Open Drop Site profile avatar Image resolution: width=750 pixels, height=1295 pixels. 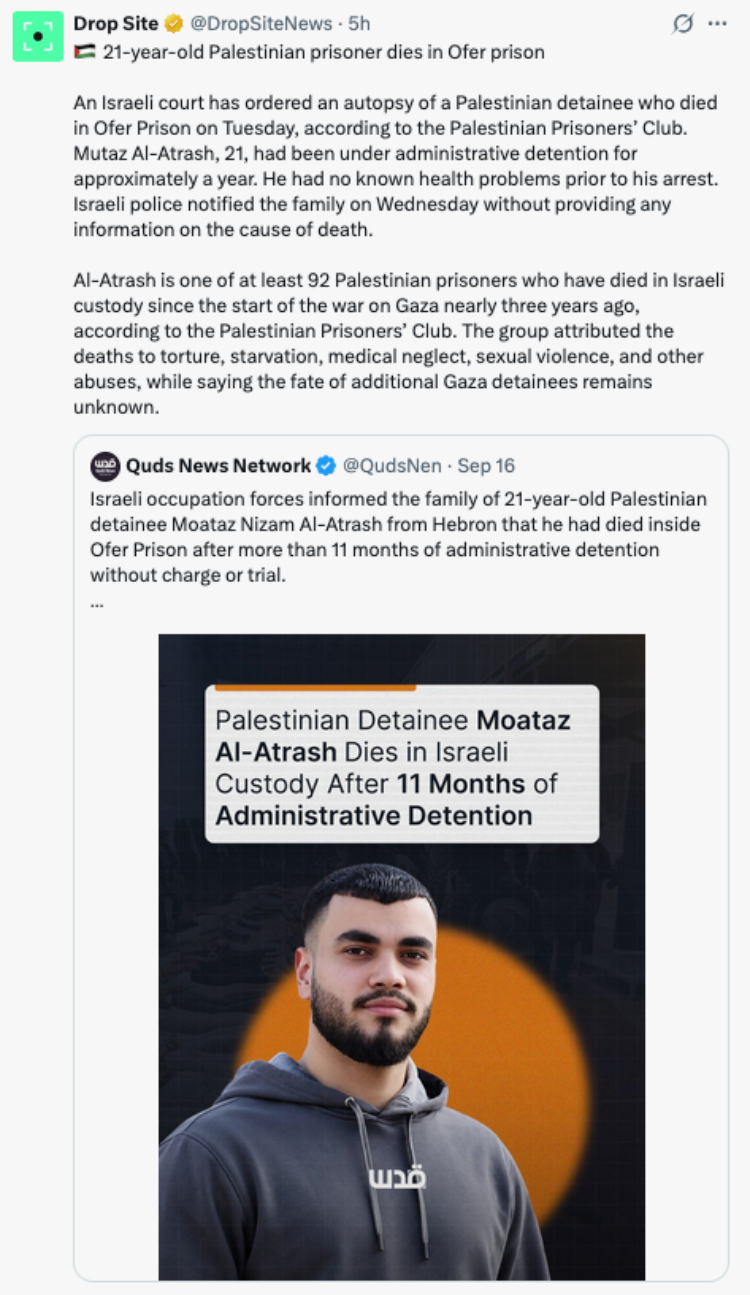38,37
